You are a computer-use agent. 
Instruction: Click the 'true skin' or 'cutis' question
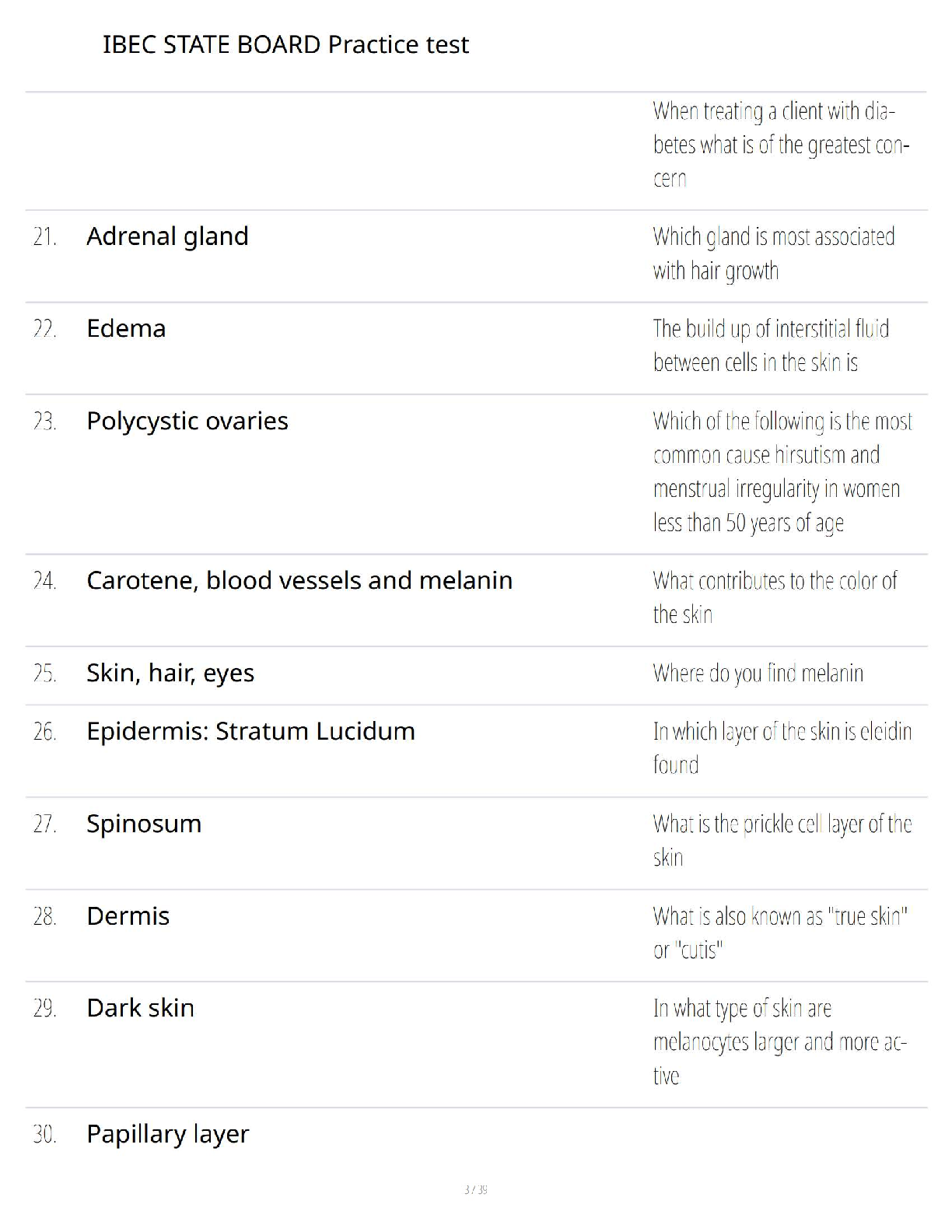pyautogui.click(x=779, y=933)
